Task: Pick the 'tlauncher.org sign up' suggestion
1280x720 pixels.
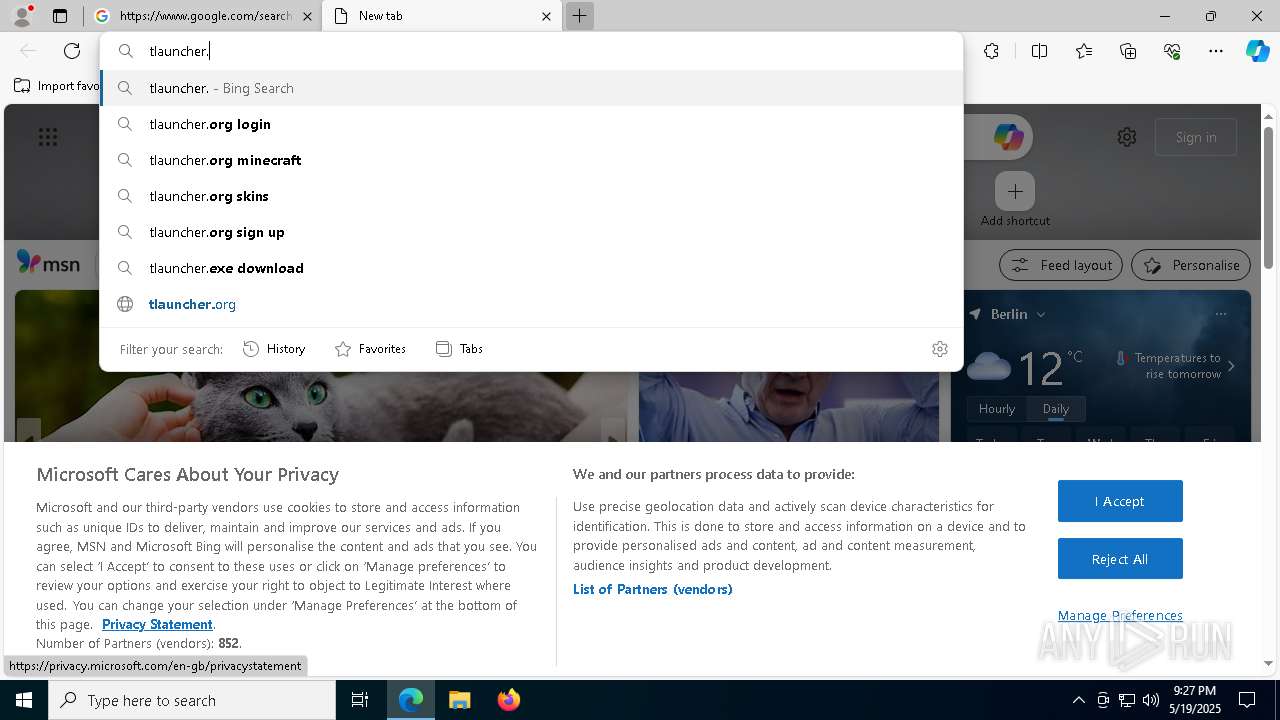Action: [531, 232]
